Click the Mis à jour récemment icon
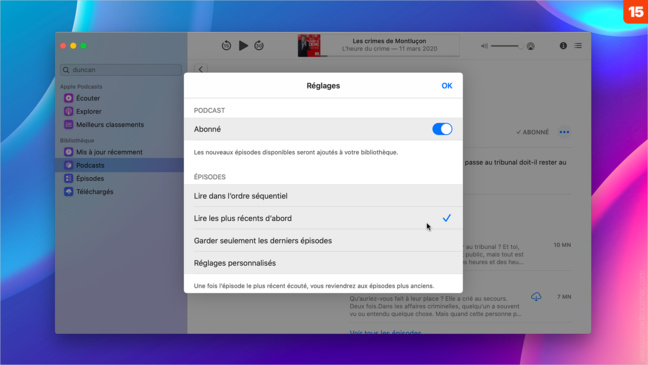 click(69, 152)
